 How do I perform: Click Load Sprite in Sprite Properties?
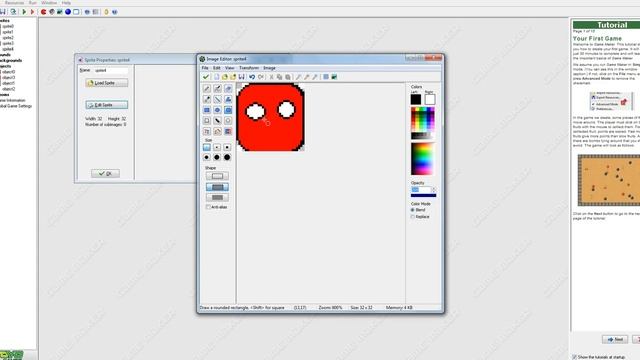coord(107,83)
